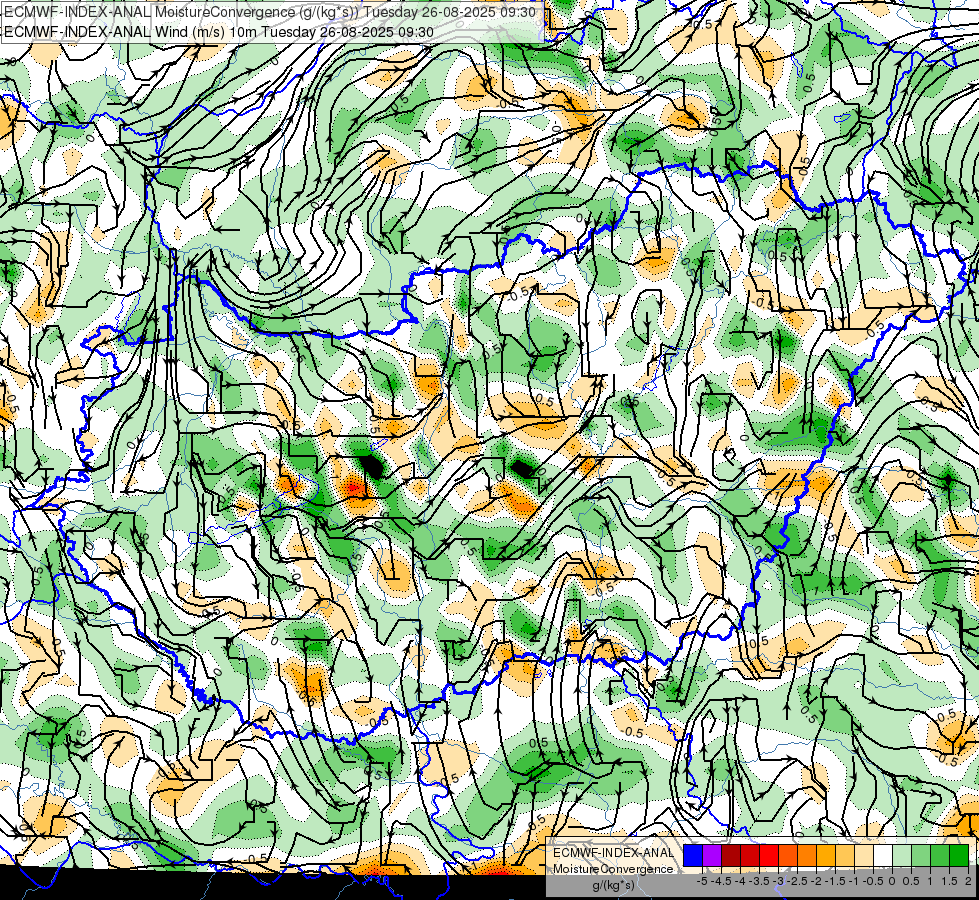Select legend swatch between -4.5 and -4

click(x=731, y=856)
